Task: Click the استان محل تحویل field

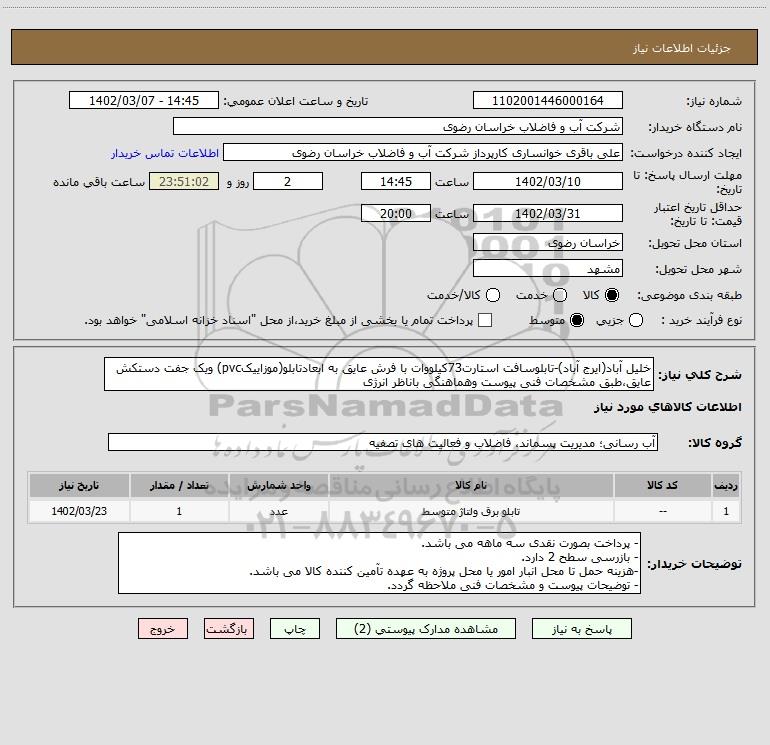Action: point(548,243)
